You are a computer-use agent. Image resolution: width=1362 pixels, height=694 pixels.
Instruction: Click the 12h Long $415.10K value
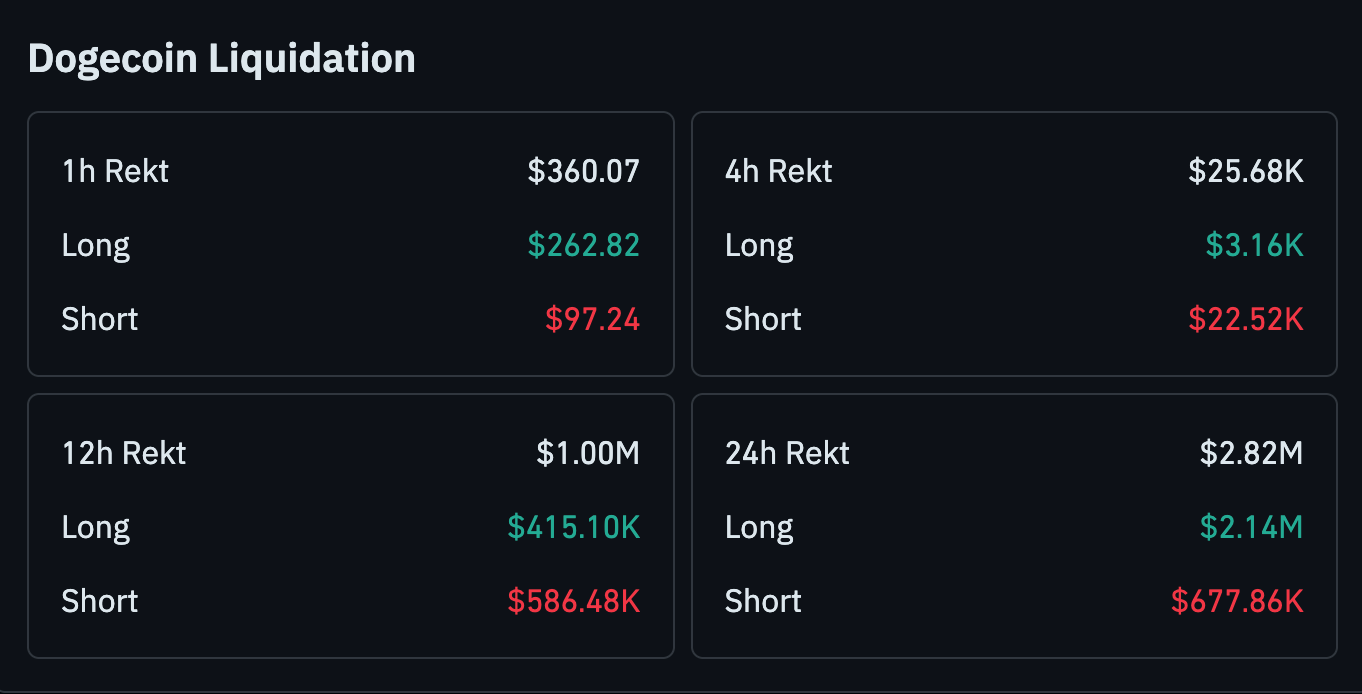[x=573, y=527]
